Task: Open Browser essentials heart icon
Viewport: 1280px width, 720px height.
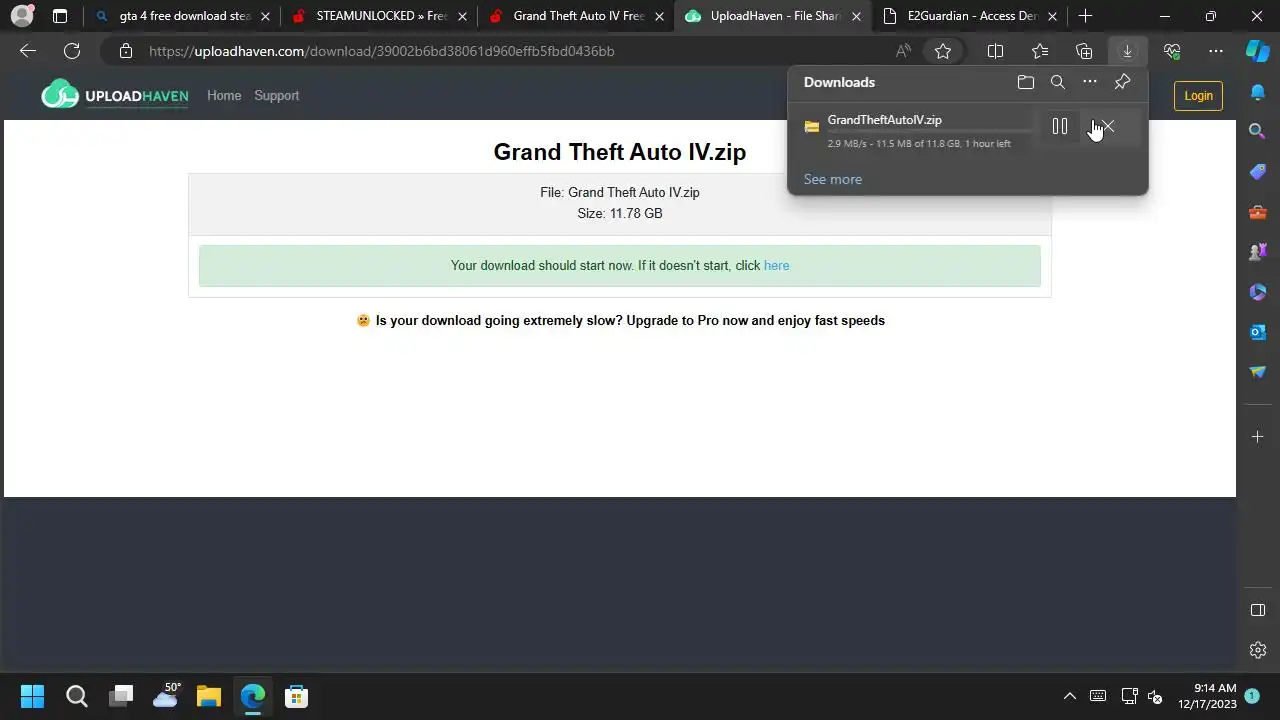Action: 1172,51
